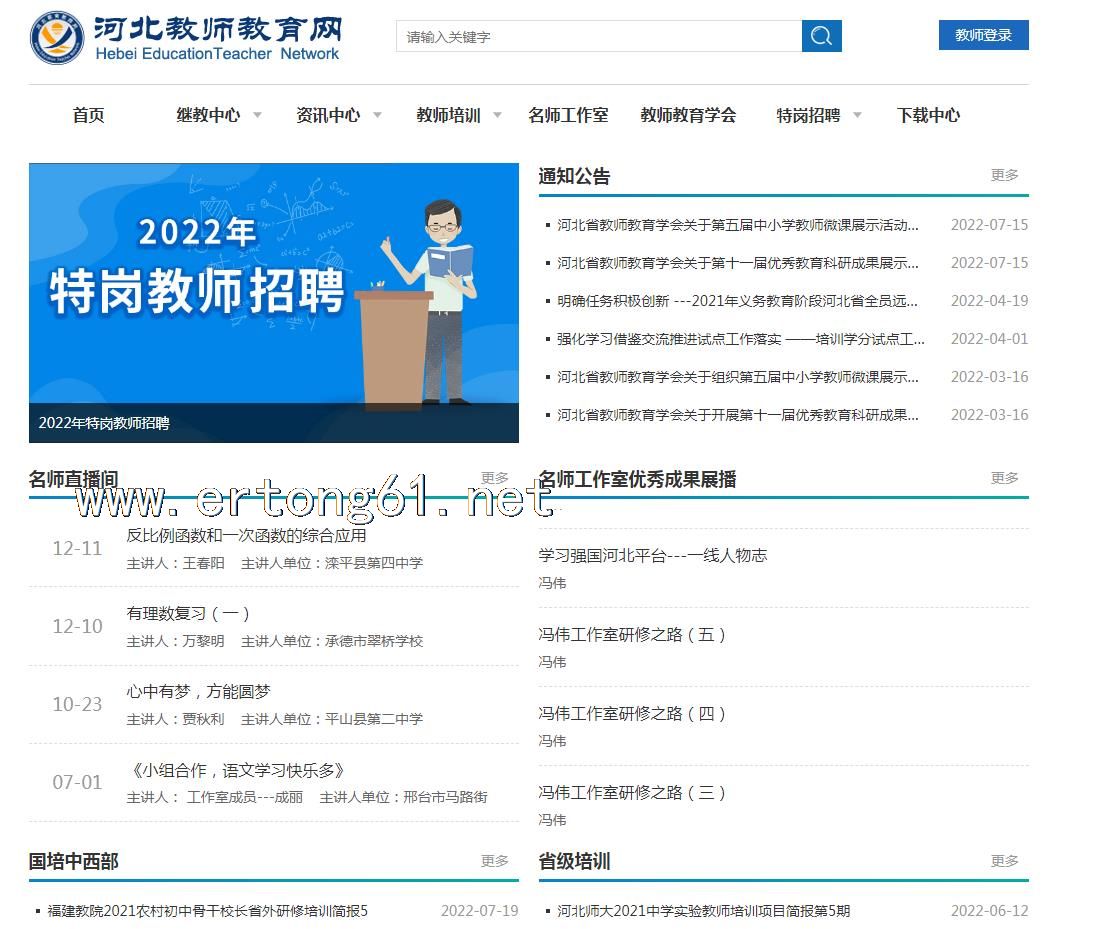Open the 有理数复习（一） live lesson
Screen dimensions: 1110x929
(x=188, y=613)
